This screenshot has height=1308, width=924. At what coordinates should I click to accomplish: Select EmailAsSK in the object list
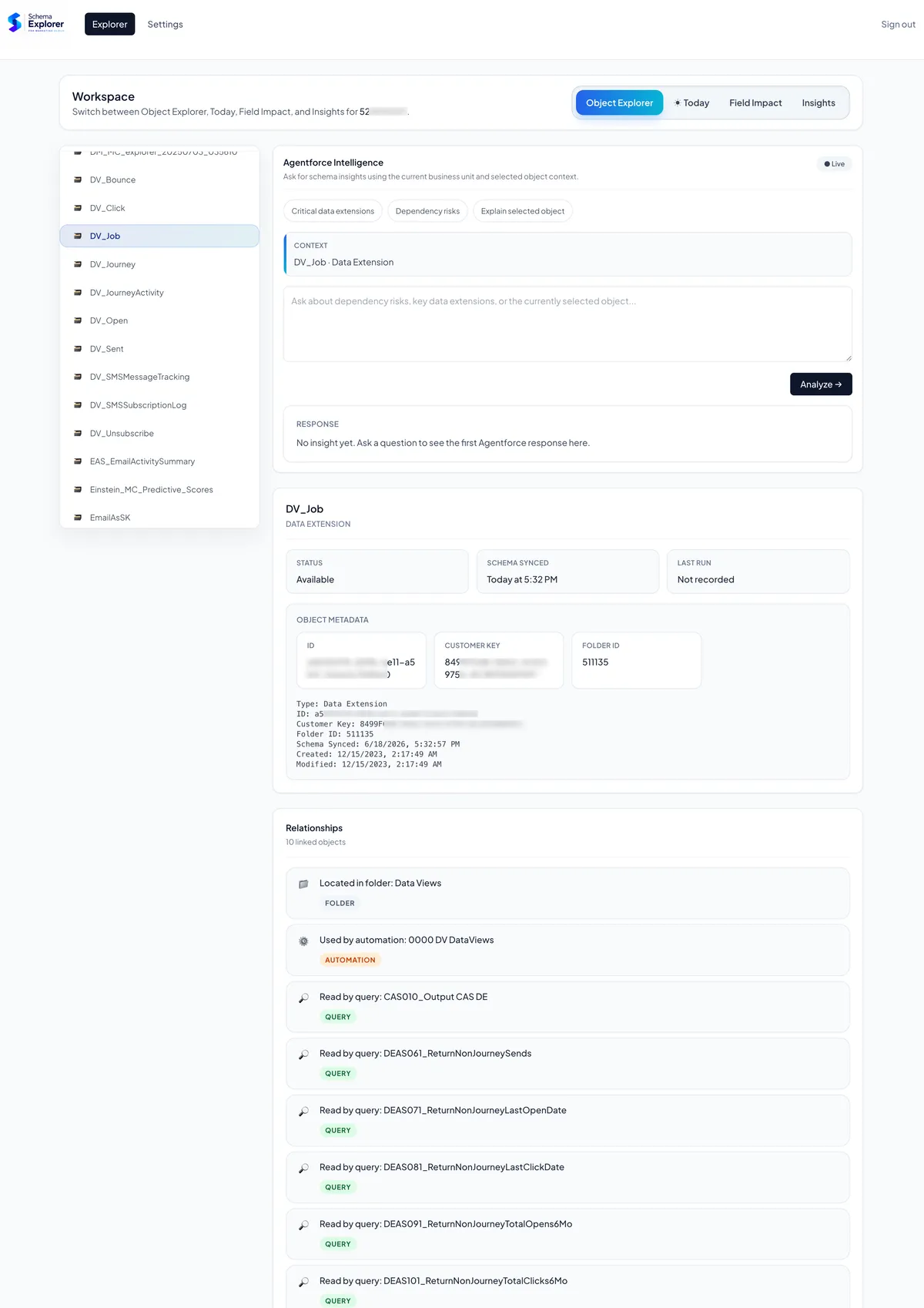[159, 518]
